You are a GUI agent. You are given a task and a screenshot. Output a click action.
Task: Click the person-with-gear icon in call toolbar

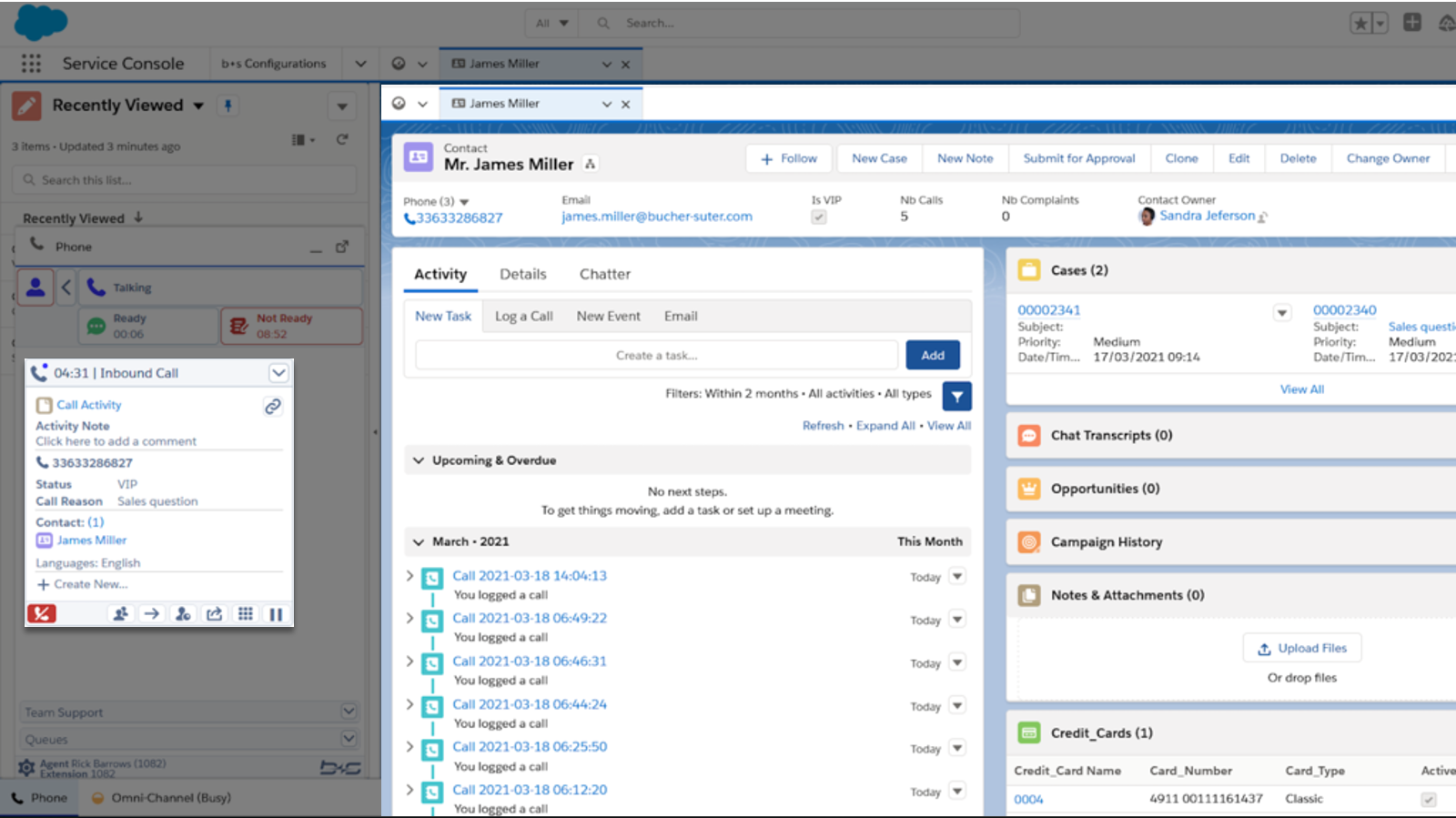coord(183,614)
